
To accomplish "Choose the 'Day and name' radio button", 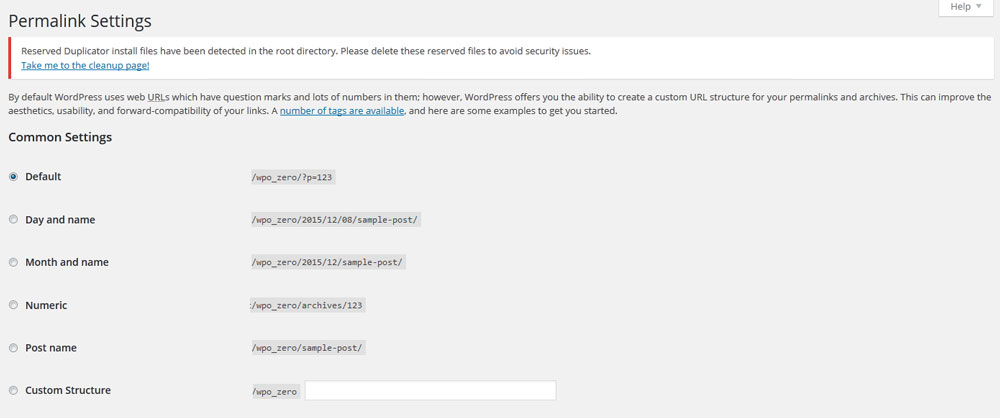I will click(13, 219).
